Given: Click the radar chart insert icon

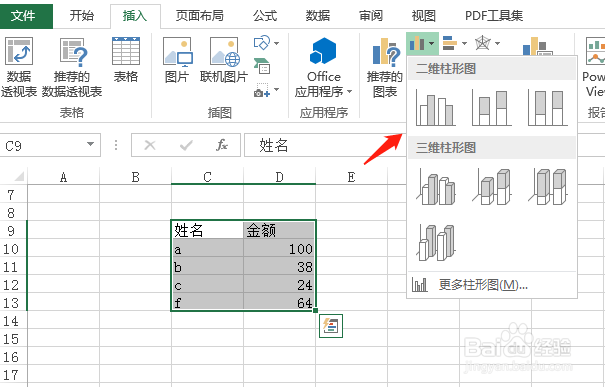Looking at the screenshot, I should 483,43.
